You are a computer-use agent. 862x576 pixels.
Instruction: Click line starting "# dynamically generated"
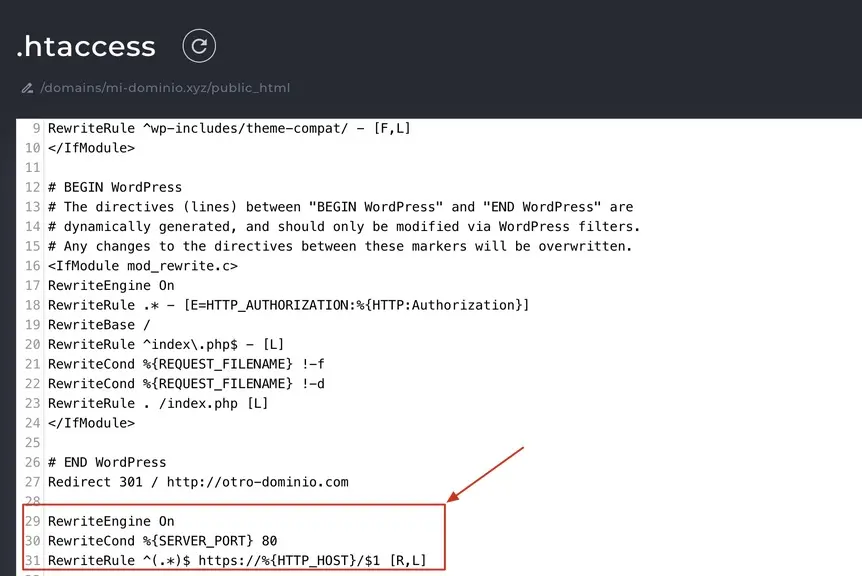tap(344, 226)
